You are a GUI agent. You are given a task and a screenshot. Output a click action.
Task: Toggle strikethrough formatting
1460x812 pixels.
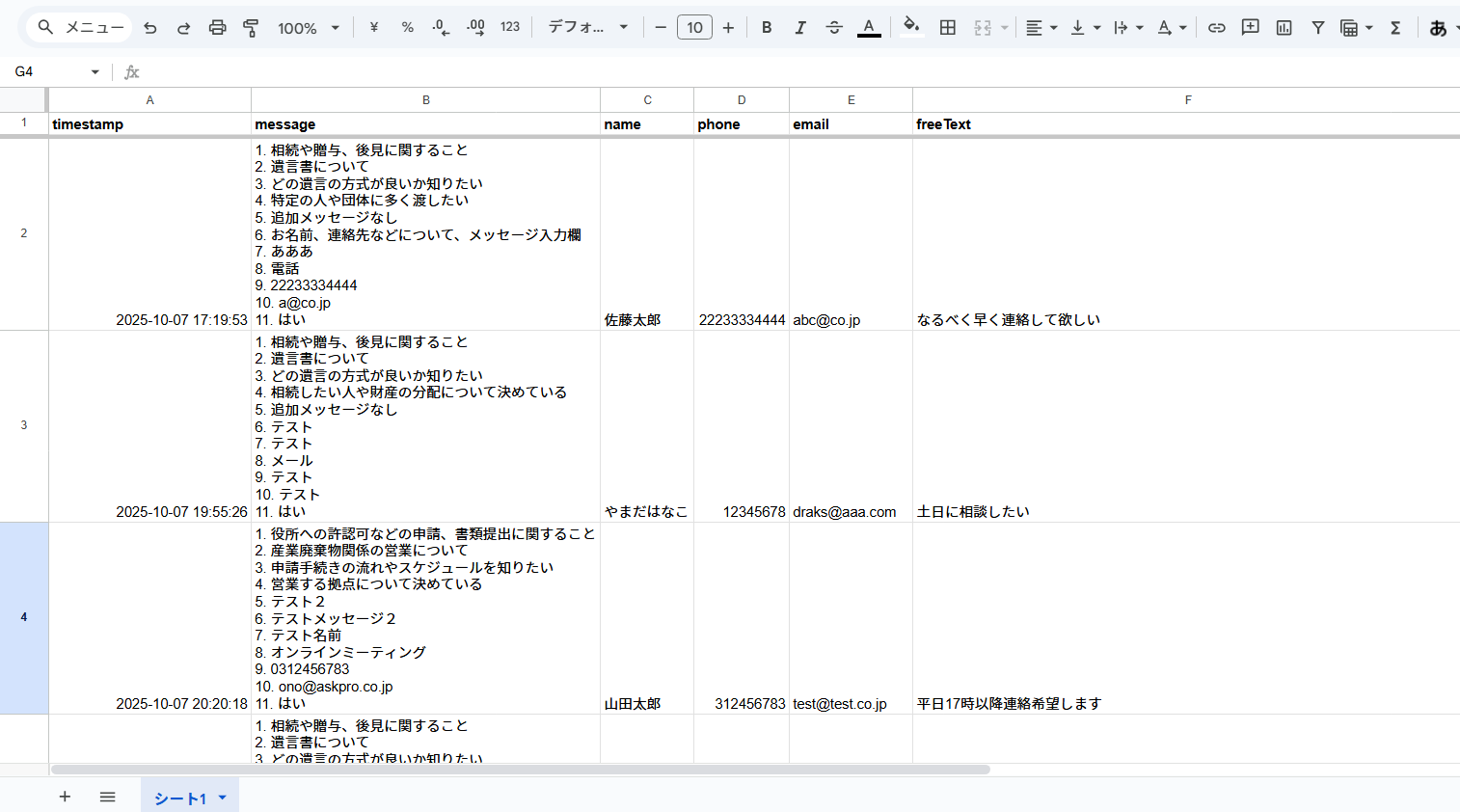[x=834, y=28]
